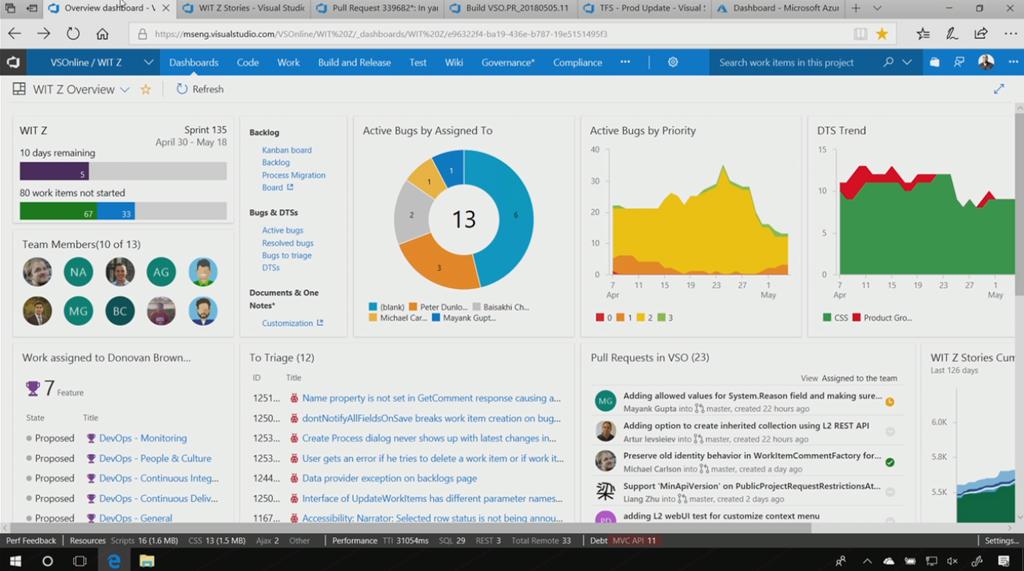The height and width of the screenshot is (571, 1024).
Task: Open Microsoft Edge from the Windows taskbar
Action: pyautogui.click(x=114, y=561)
